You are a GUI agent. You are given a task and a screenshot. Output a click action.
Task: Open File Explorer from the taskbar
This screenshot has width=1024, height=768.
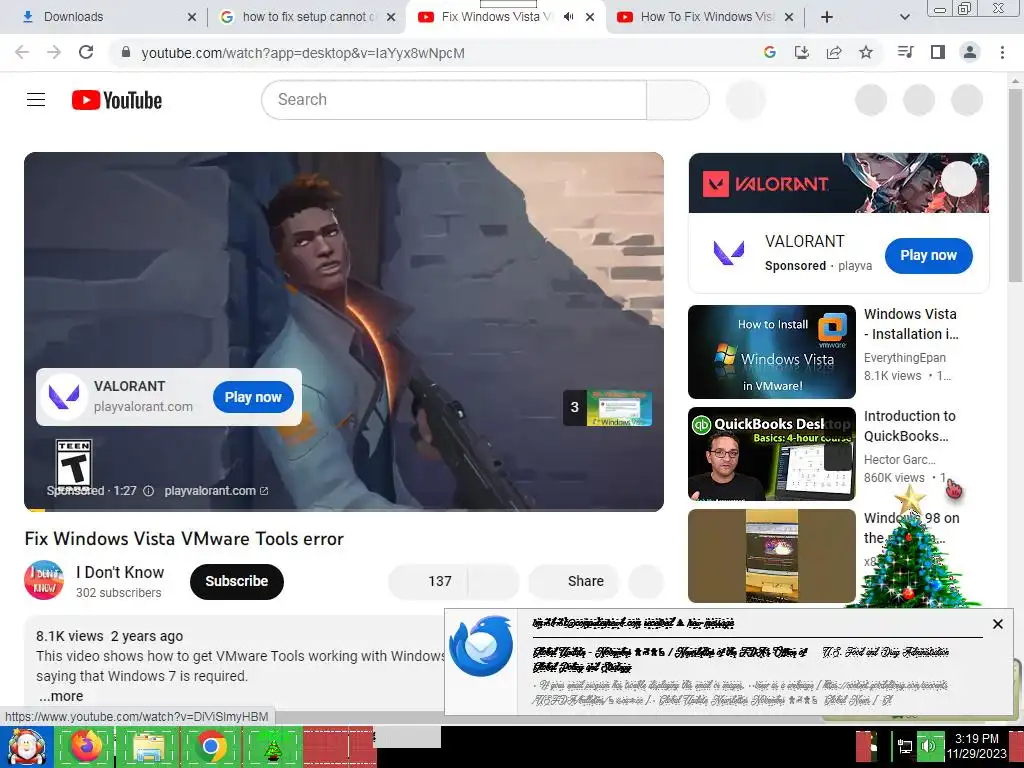tap(148, 747)
